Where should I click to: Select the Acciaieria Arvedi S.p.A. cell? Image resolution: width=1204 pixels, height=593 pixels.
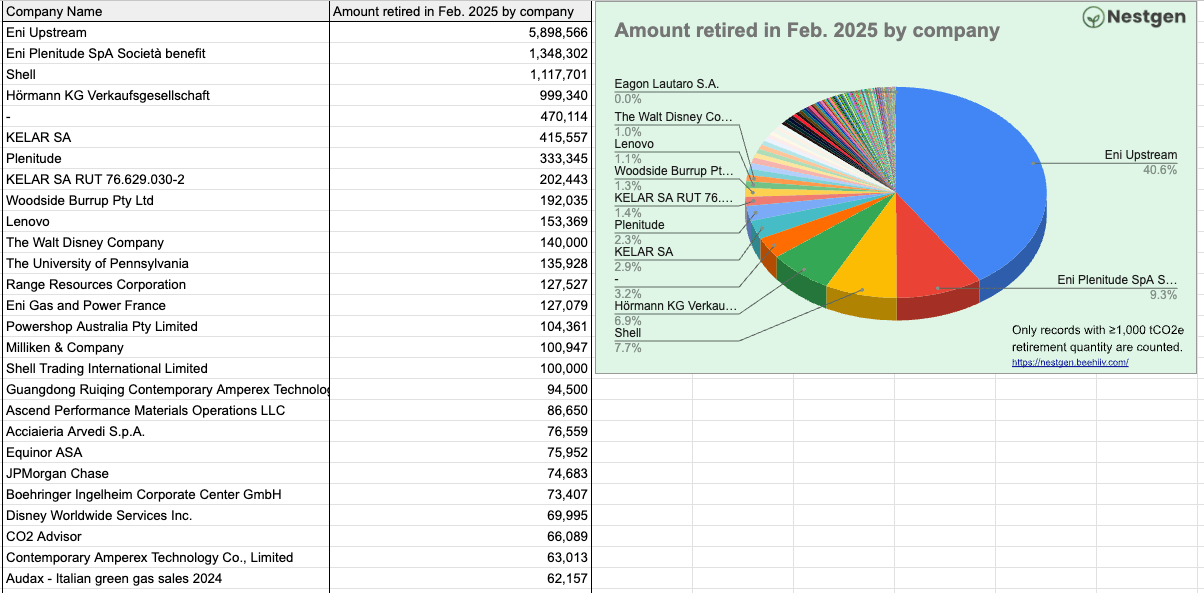pos(165,432)
